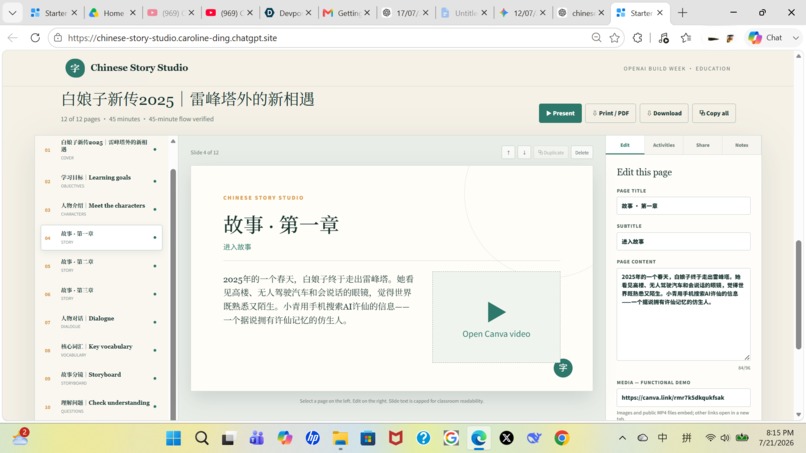Open the volume control in tray
Image resolution: width=806 pixels, height=453 pixels.
tap(725, 438)
